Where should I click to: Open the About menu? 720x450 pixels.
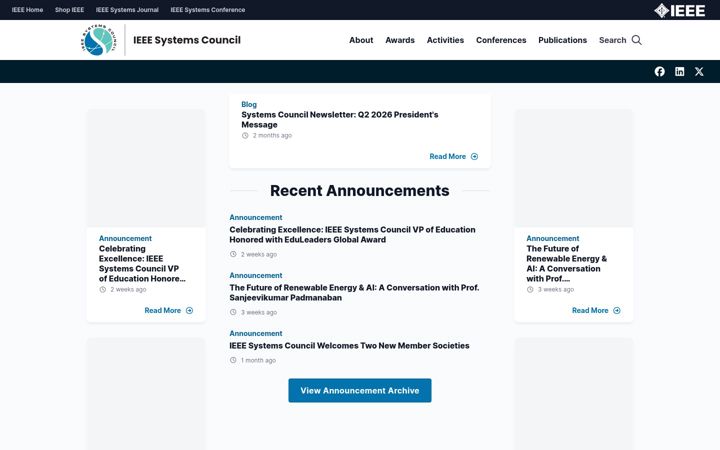pyautogui.click(x=361, y=40)
